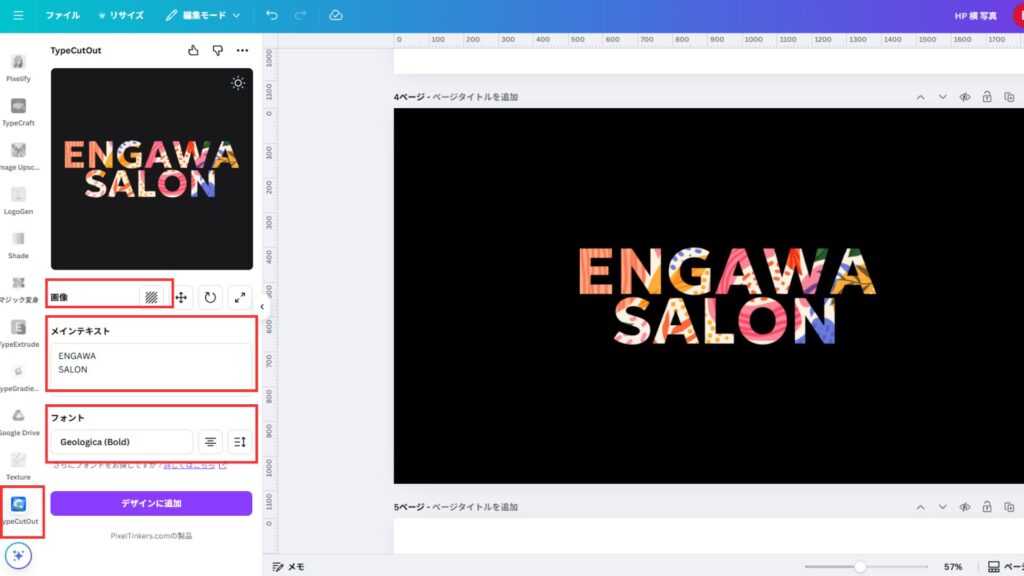Open the TypeGradient app
This screenshot has height=576, width=1024.
pos(18,378)
